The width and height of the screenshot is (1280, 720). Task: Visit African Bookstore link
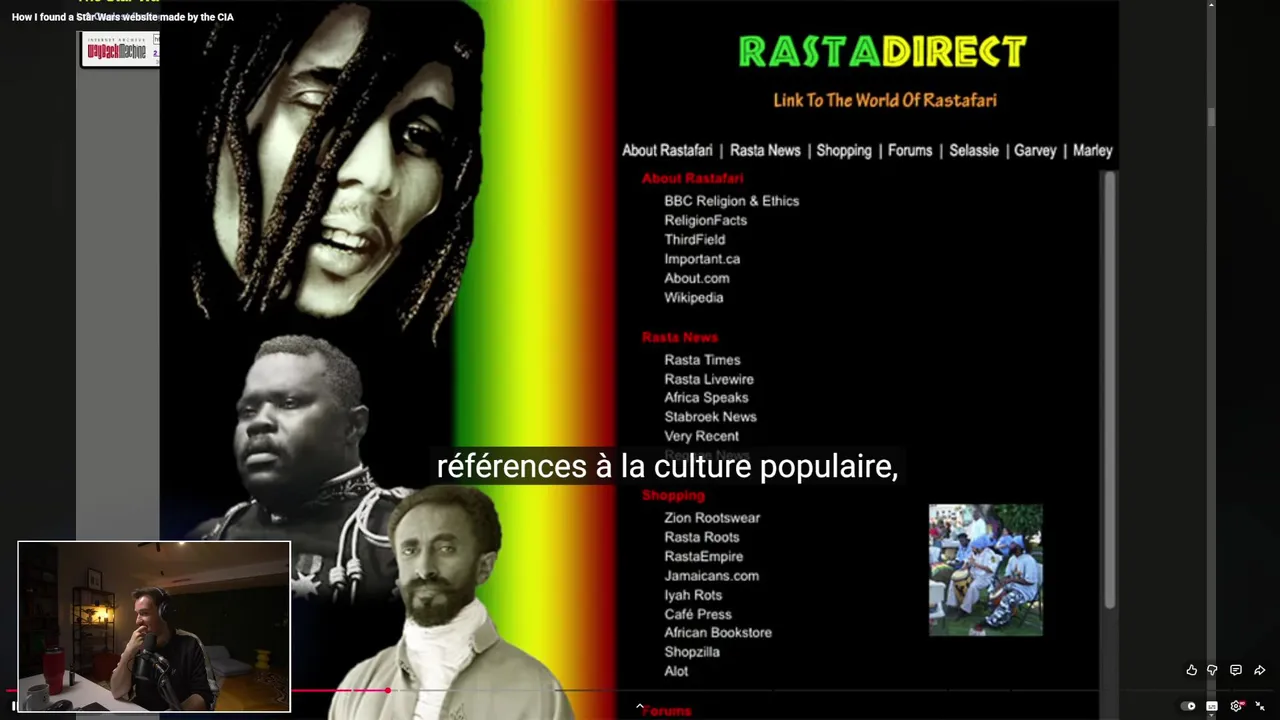[718, 633]
